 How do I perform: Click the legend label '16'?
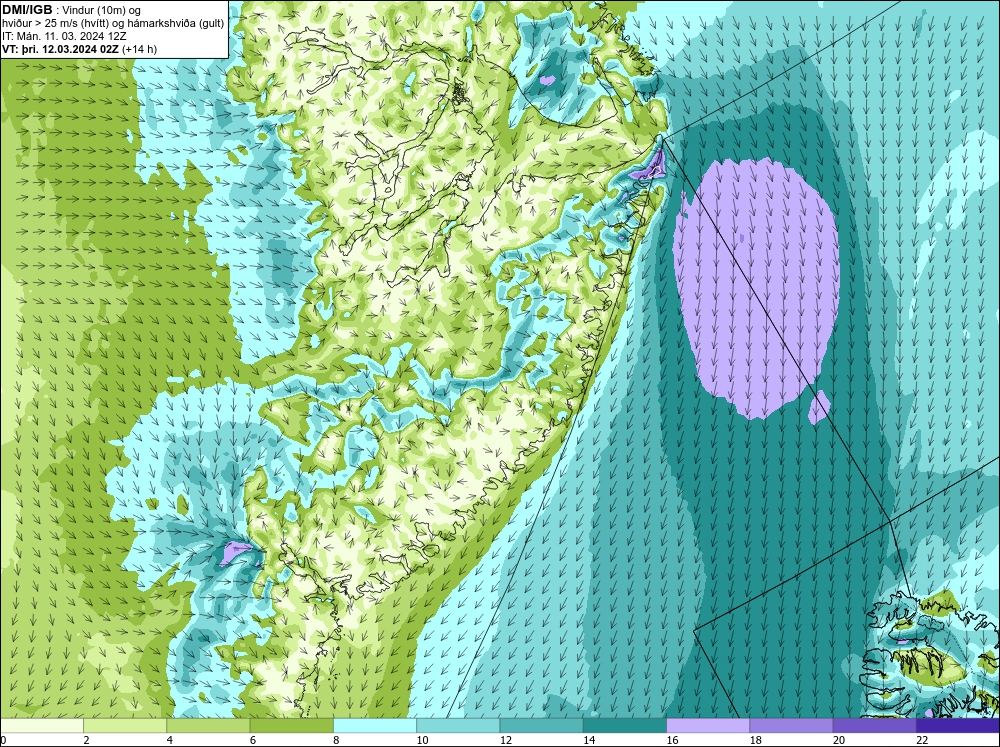(672, 740)
